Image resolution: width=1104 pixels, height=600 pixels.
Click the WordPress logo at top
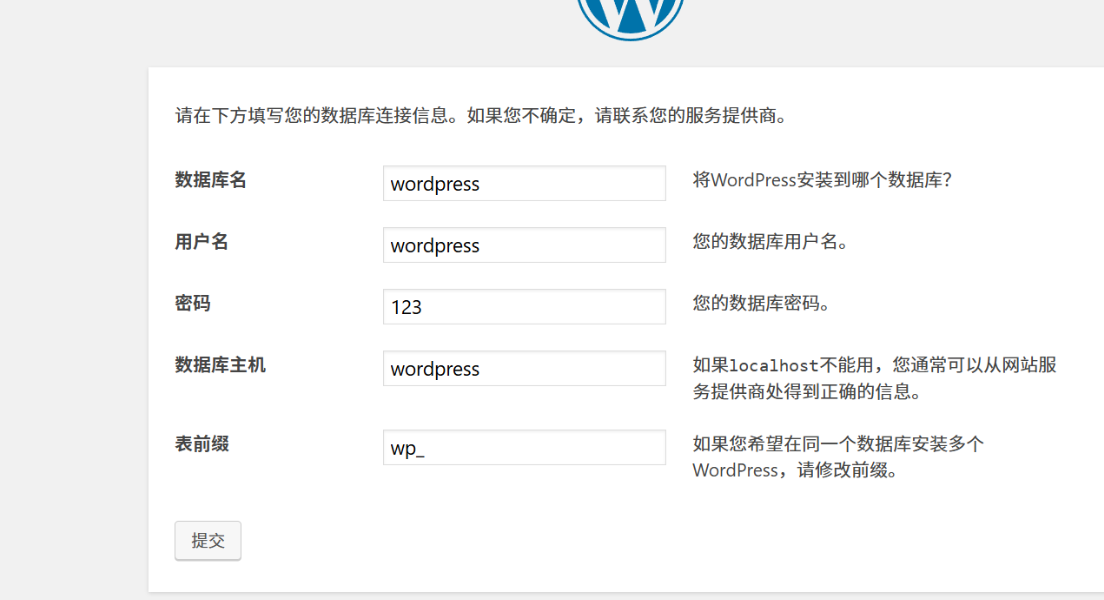[x=630, y=20]
